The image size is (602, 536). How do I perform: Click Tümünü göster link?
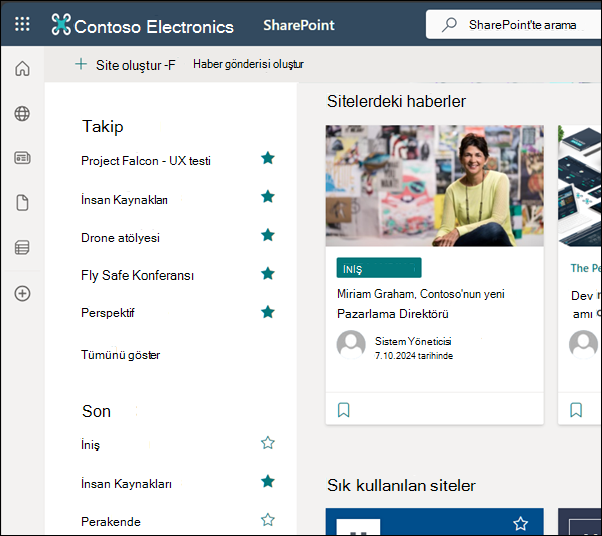(120, 354)
